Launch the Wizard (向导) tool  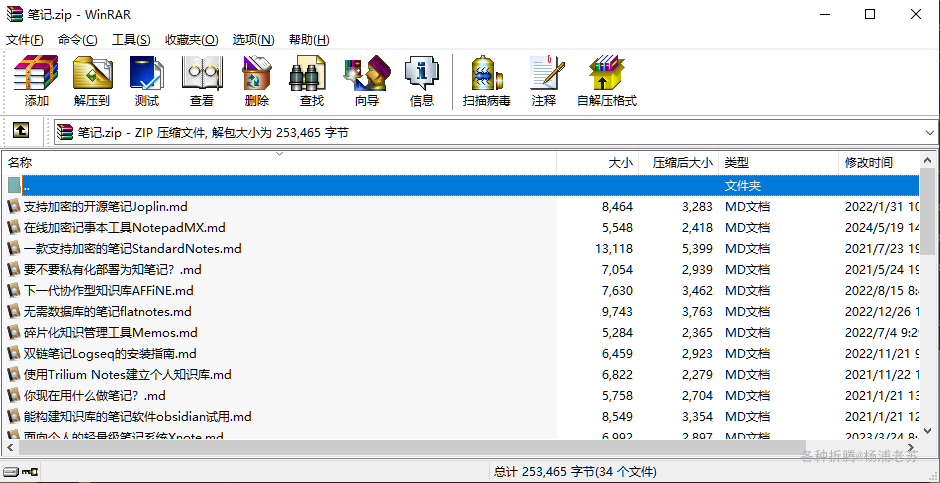[367, 81]
